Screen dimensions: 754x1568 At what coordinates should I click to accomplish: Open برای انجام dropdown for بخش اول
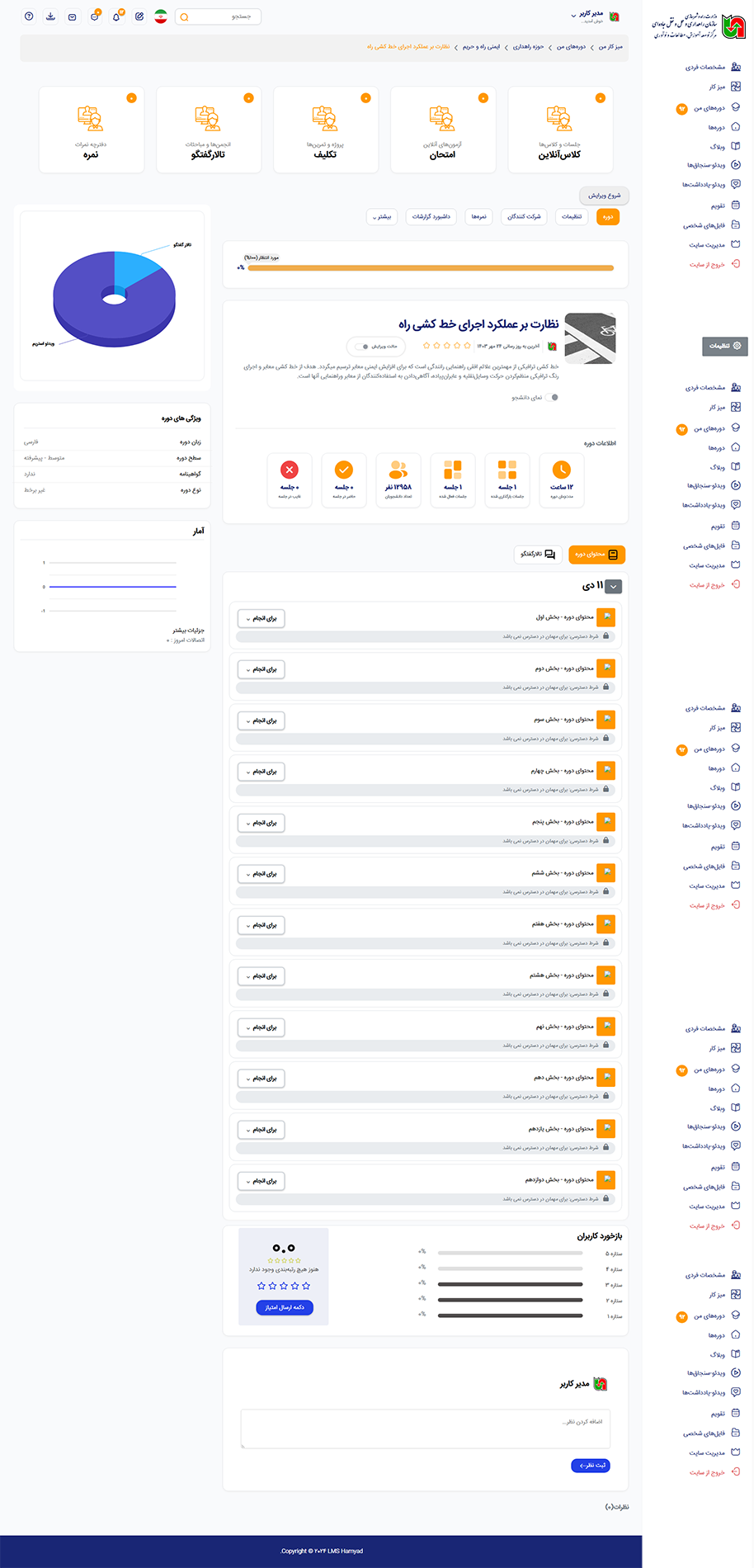tap(262, 618)
